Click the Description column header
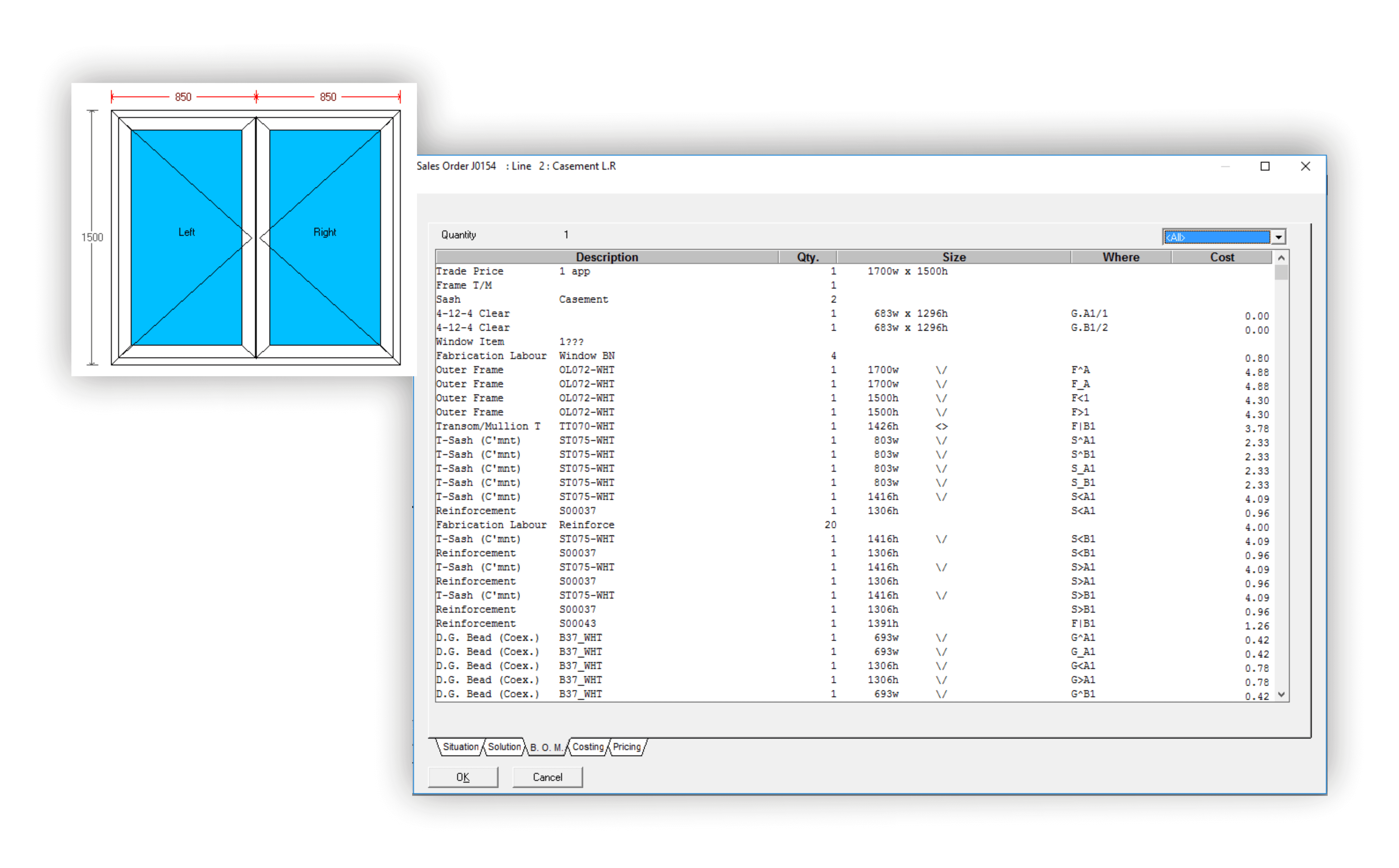1399x868 pixels. [606, 257]
